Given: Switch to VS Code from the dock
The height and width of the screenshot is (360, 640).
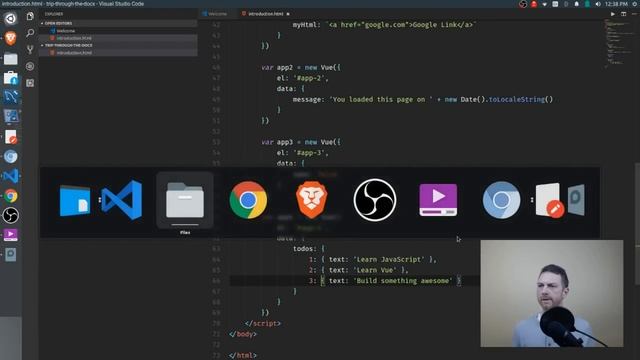Looking at the screenshot, I should click(x=11, y=176).
